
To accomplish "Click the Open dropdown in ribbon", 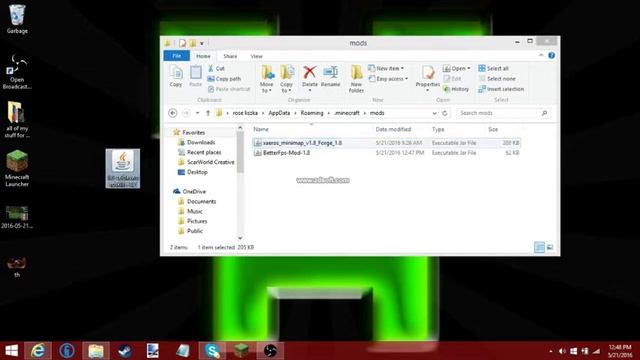I will (456, 69).
